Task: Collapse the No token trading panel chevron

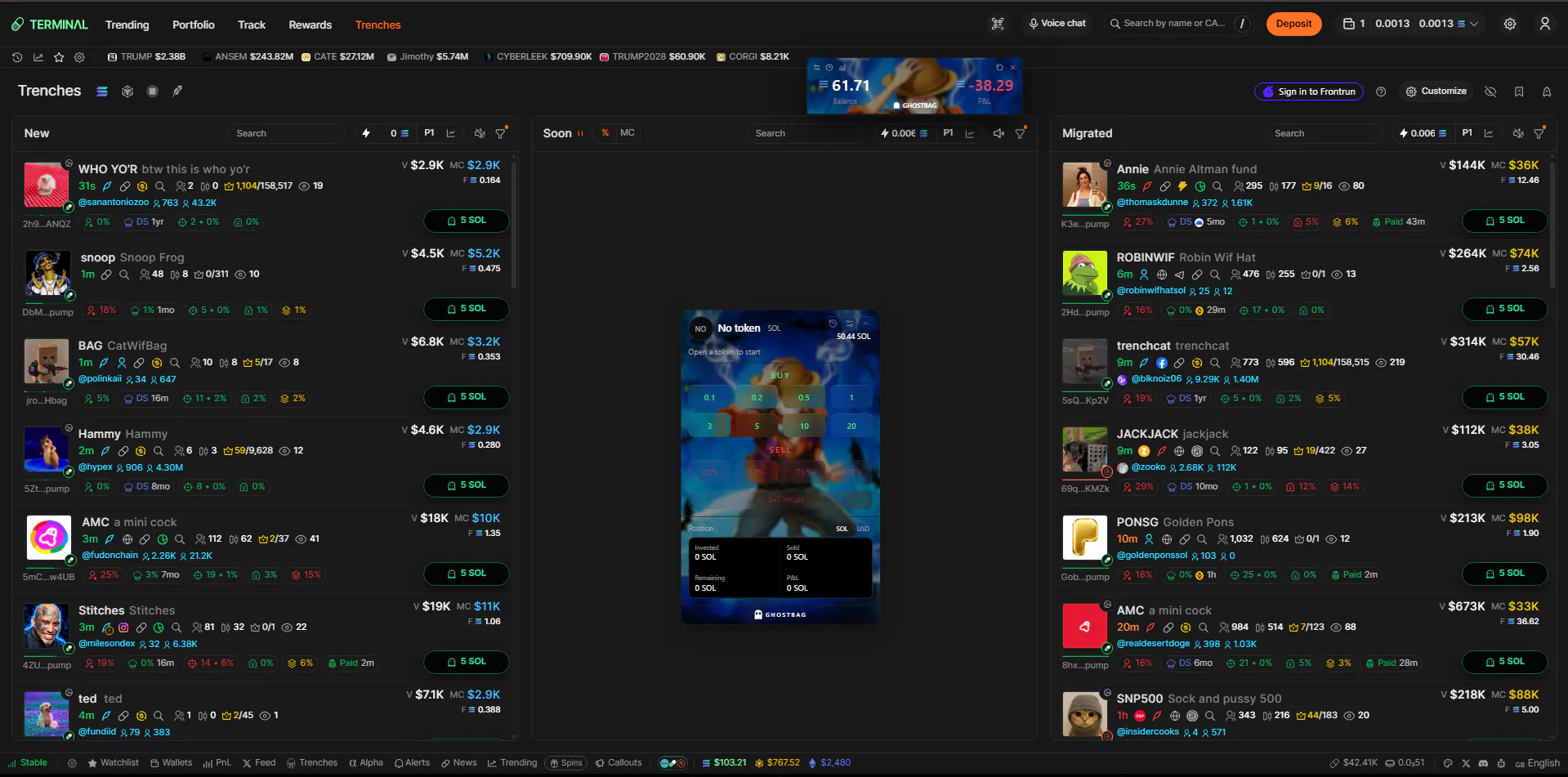Action: [865, 324]
